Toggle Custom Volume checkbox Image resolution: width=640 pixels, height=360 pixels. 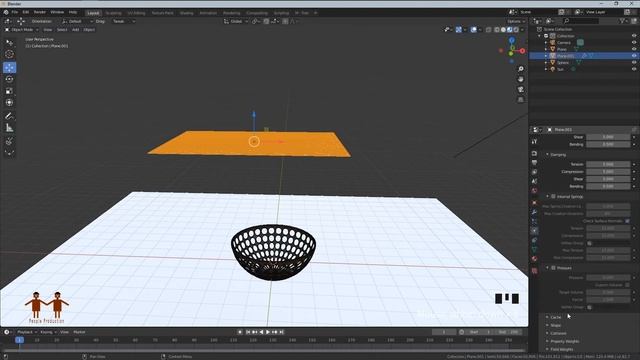(x=627, y=285)
